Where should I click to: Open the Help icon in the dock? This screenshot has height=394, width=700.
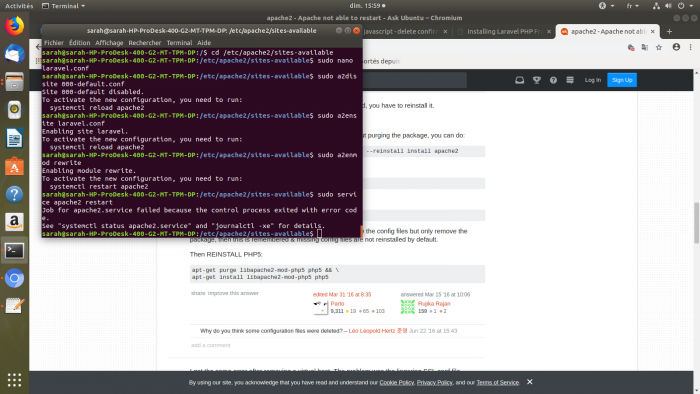pyautogui.click(x=14, y=194)
